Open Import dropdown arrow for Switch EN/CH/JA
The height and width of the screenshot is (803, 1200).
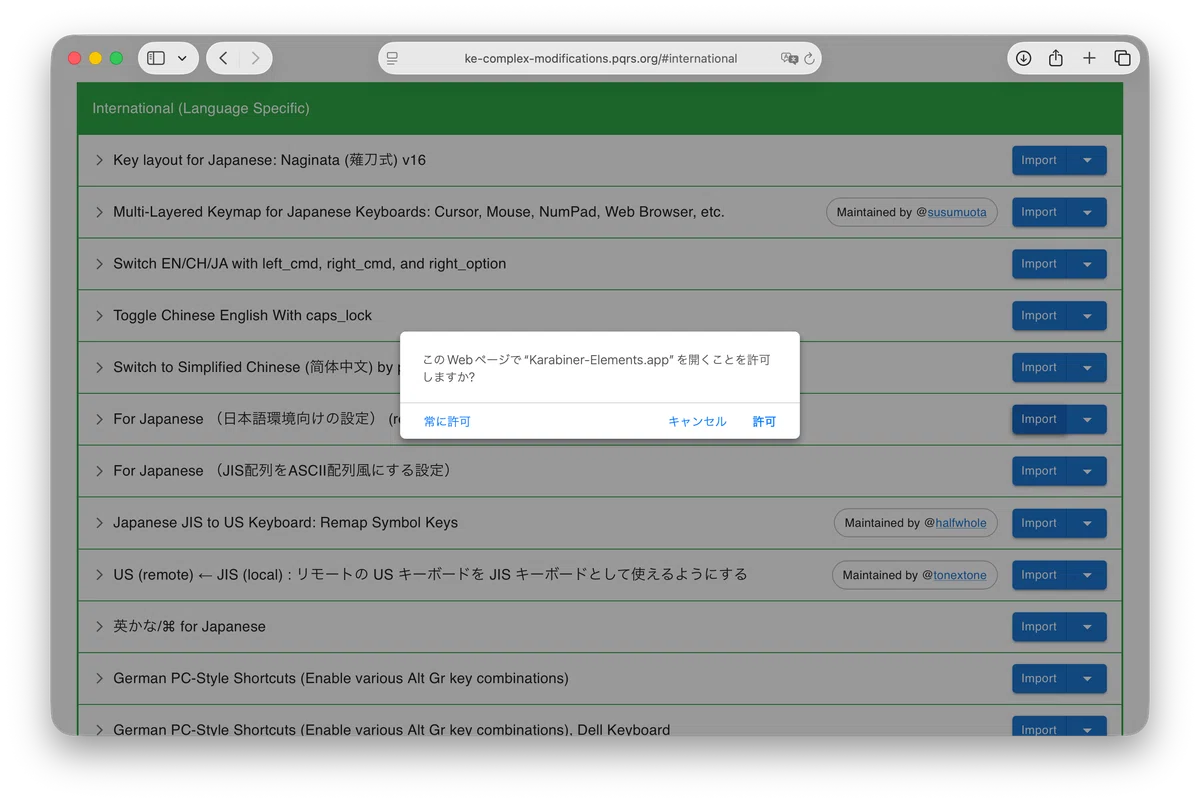tap(1087, 264)
